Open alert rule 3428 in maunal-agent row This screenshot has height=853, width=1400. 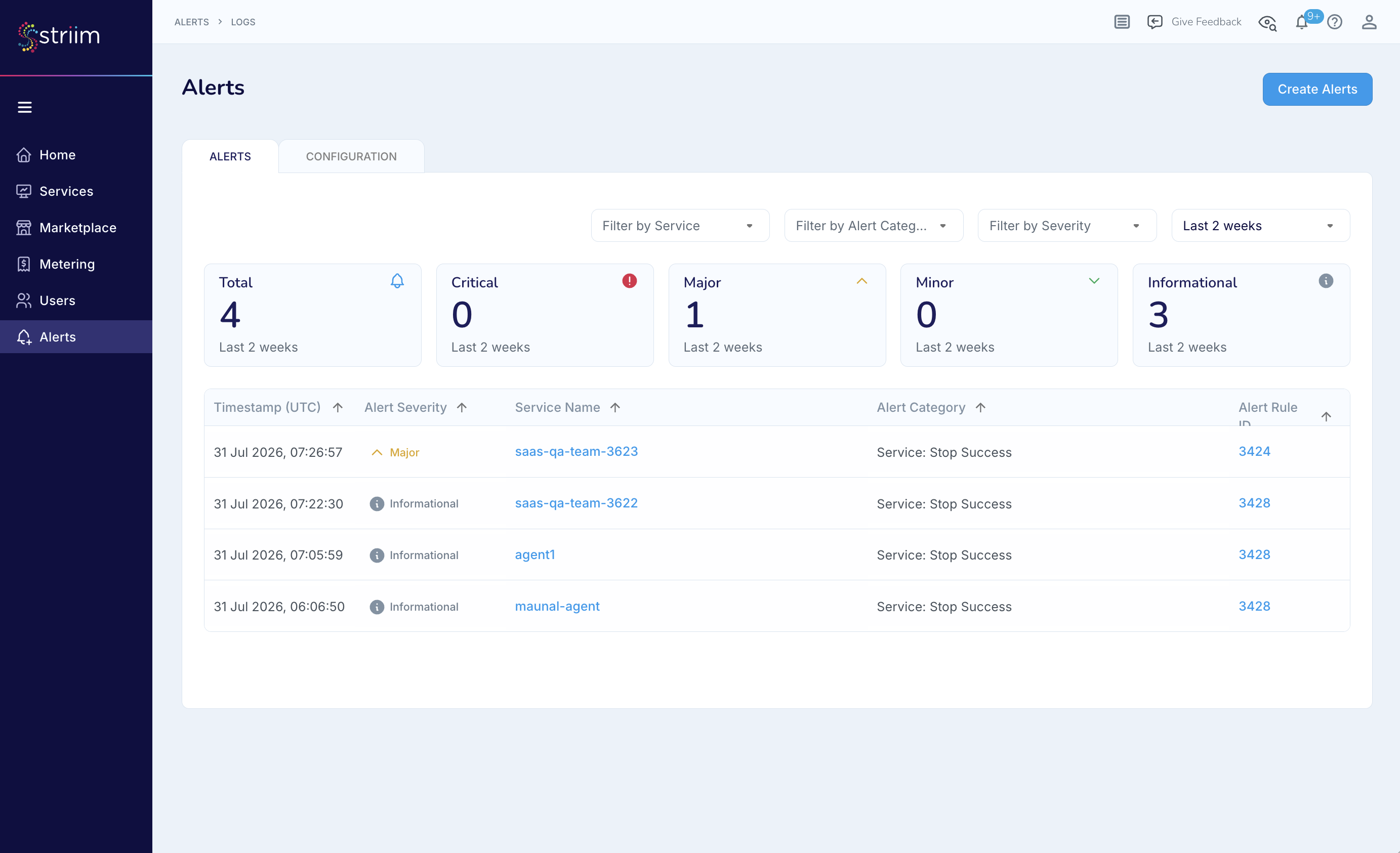click(x=1254, y=606)
